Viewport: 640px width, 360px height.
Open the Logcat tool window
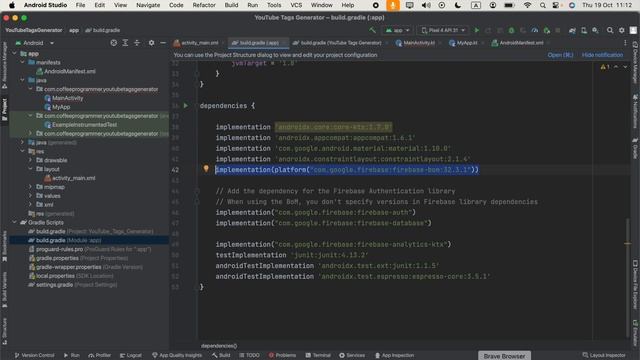pos(131,355)
